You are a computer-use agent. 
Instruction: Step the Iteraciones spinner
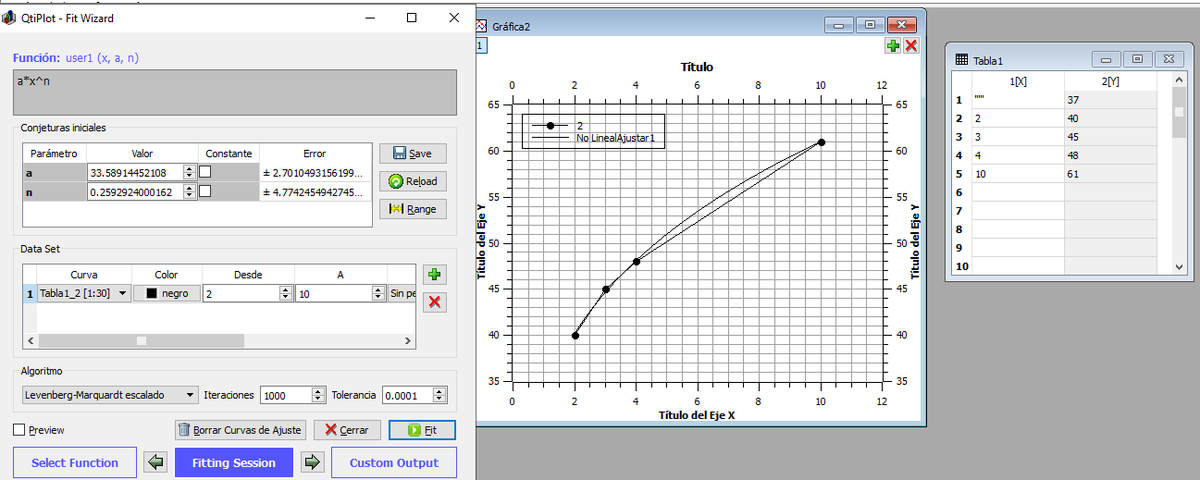tap(320, 395)
